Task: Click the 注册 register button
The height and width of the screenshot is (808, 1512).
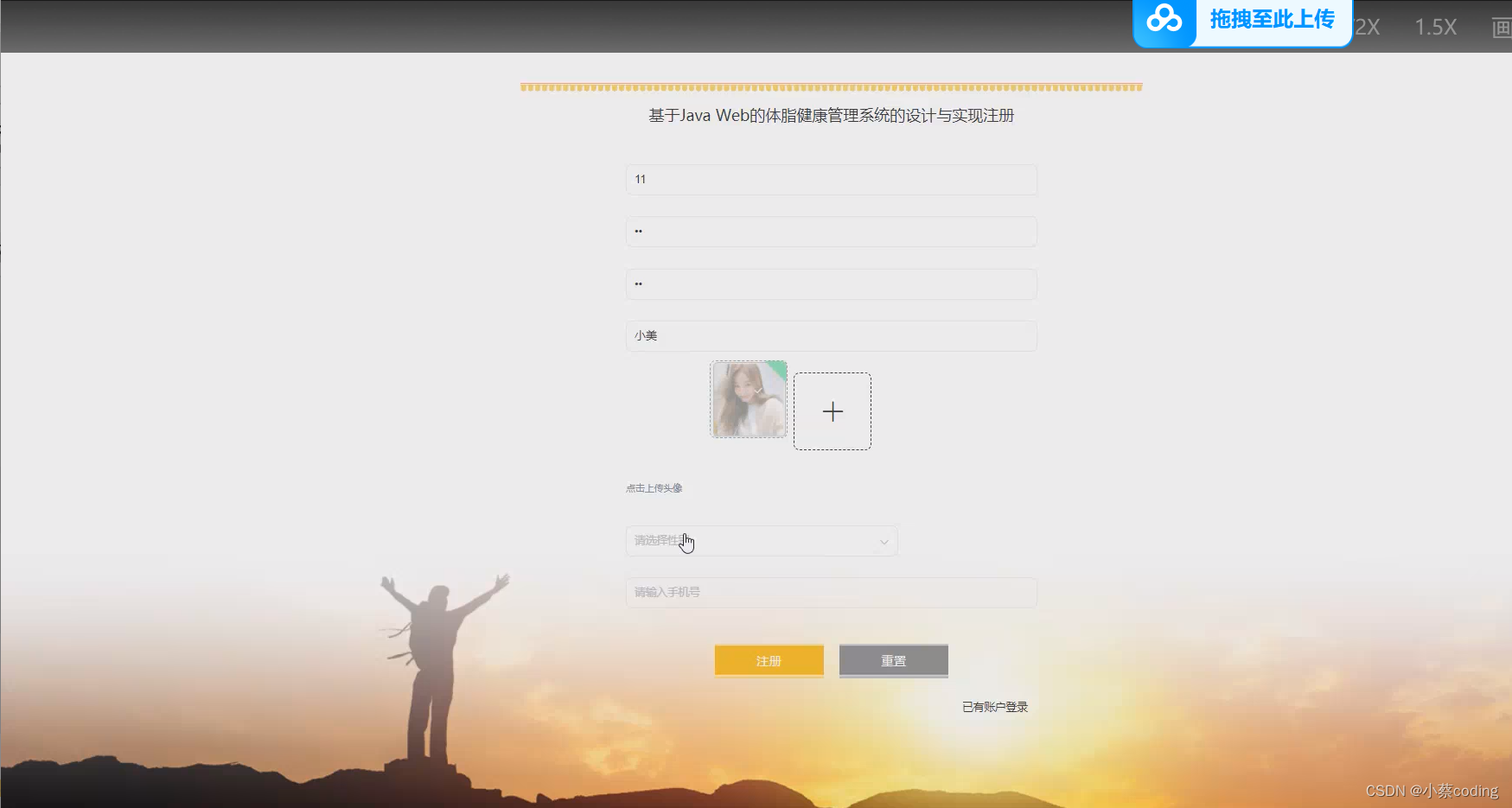Action: pyautogui.click(x=769, y=660)
